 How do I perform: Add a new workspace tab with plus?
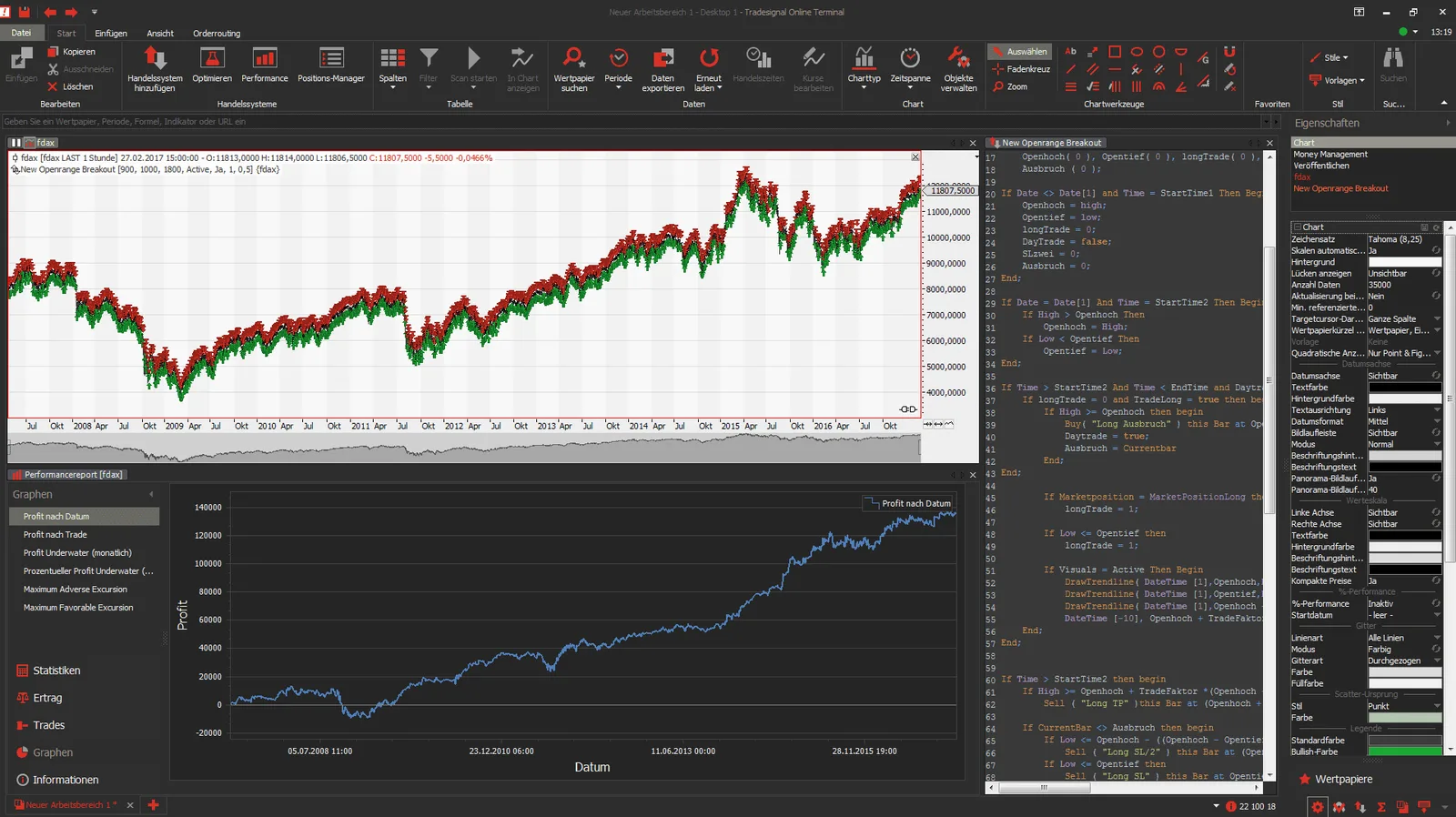(153, 805)
